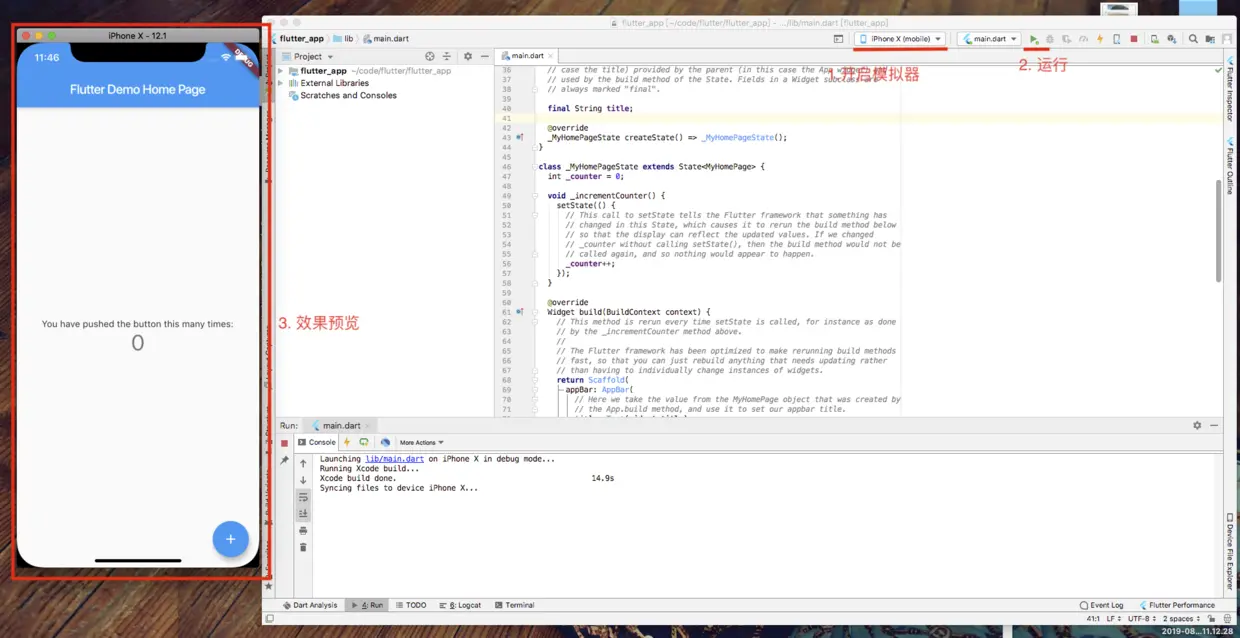Click the green Run button in the toolbar
Viewport: 1240px width, 638px height.
point(1034,39)
